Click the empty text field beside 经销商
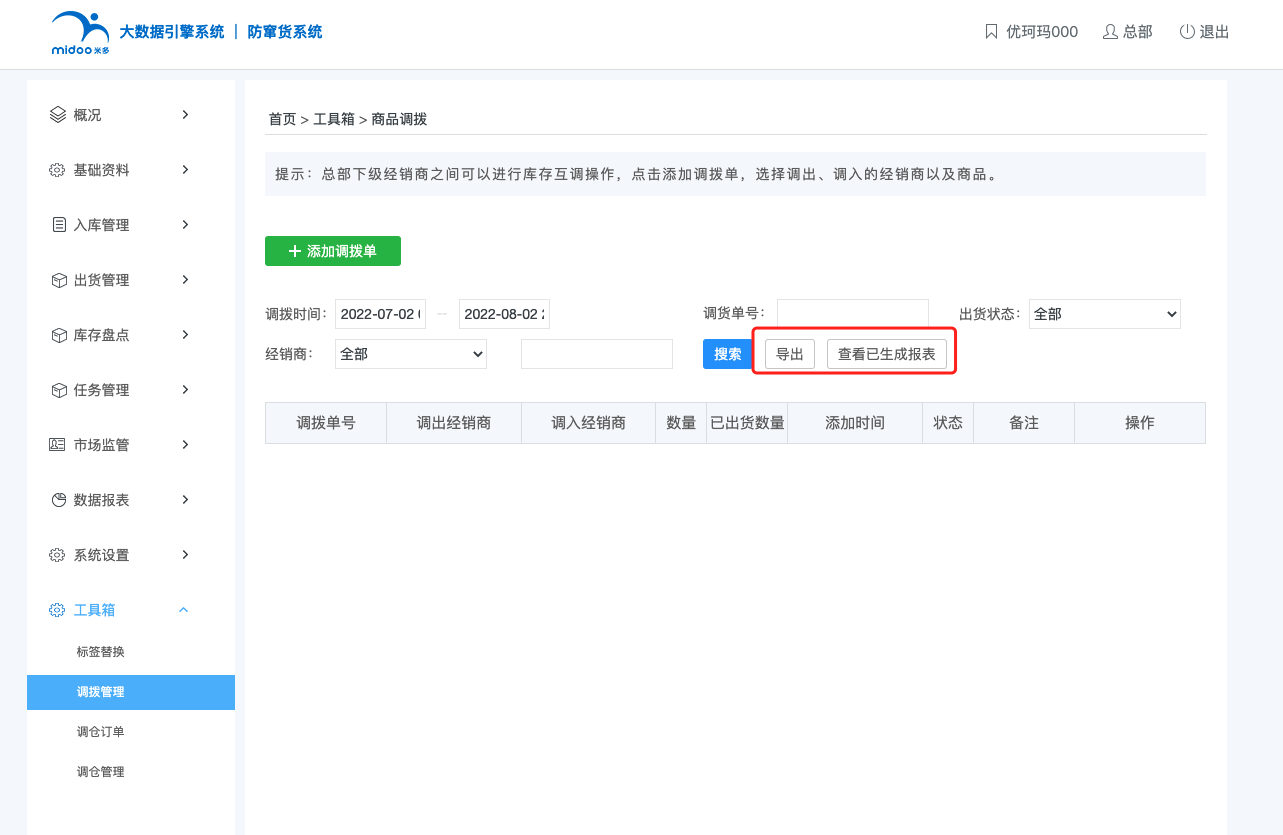The height and width of the screenshot is (835, 1283). (597, 354)
